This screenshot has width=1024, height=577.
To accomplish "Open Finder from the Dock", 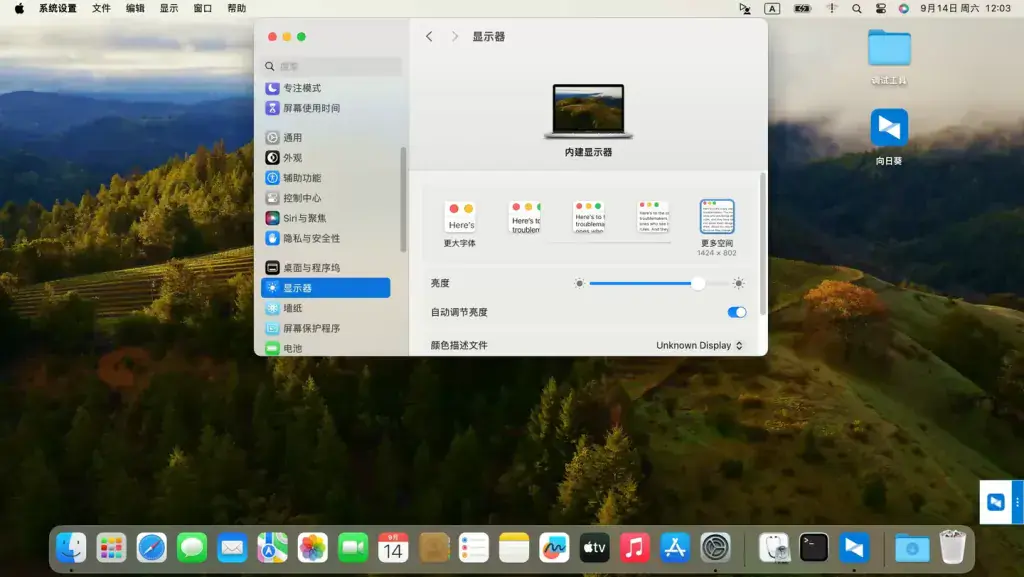I will [x=71, y=548].
